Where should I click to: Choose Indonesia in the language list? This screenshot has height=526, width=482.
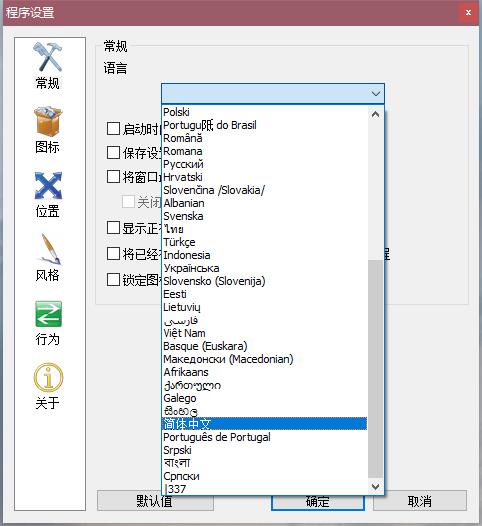(265, 255)
